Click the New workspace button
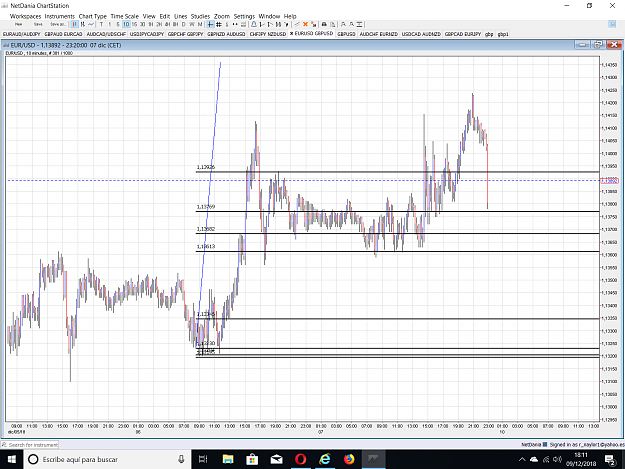625x469 pixels. pyautogui.click(x=19, y=24)
